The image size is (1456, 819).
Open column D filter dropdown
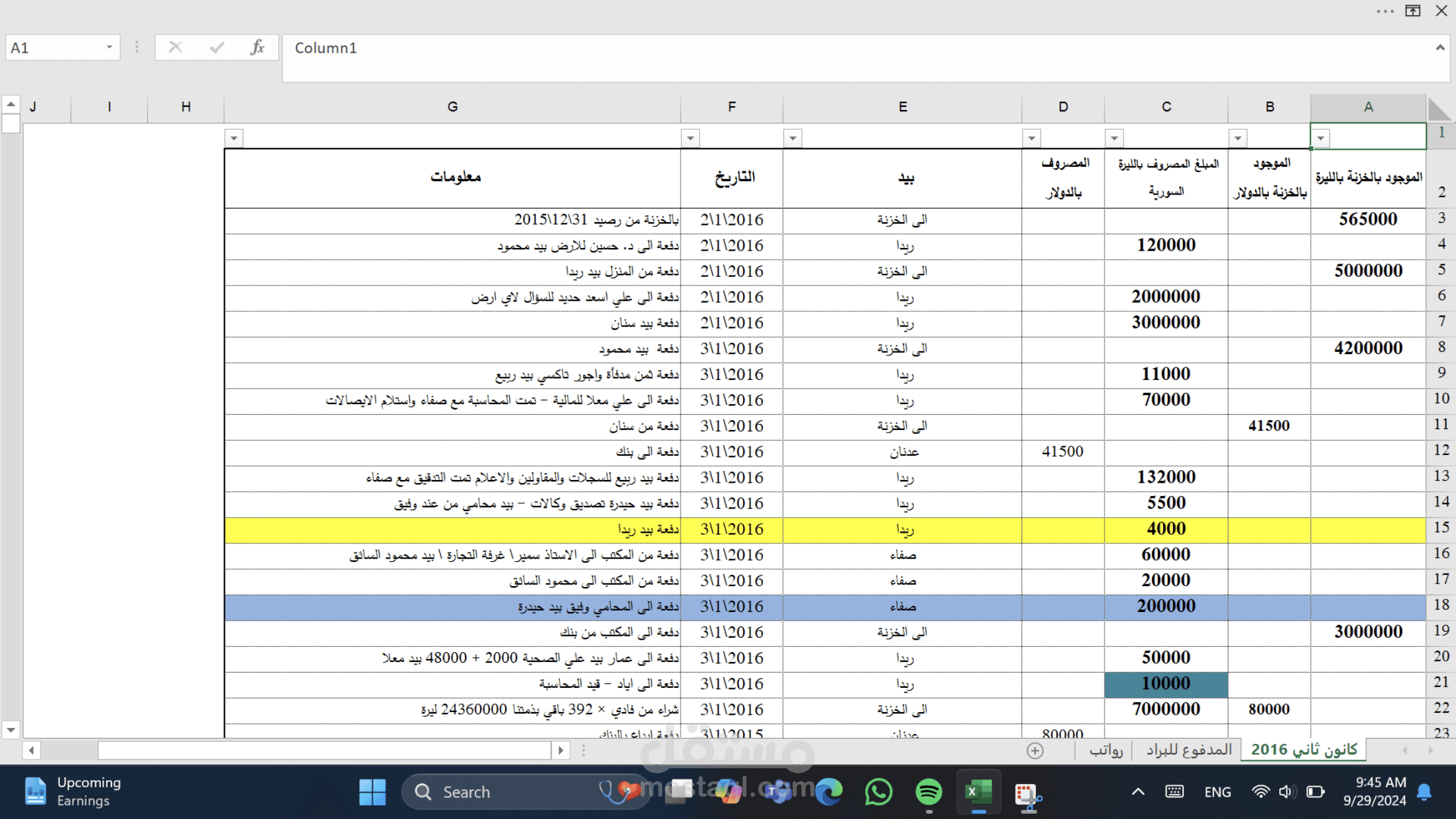[1031, 138]
